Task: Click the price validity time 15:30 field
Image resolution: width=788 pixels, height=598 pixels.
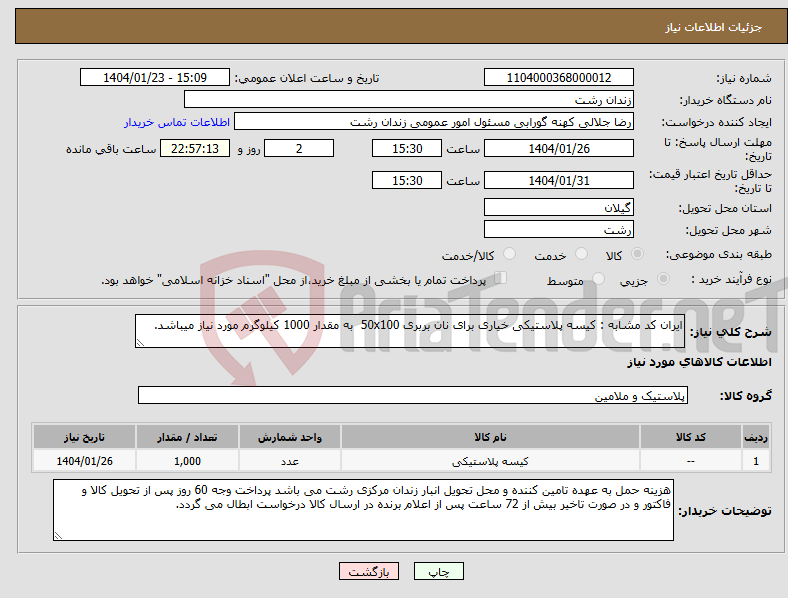Action: (407, 180)
